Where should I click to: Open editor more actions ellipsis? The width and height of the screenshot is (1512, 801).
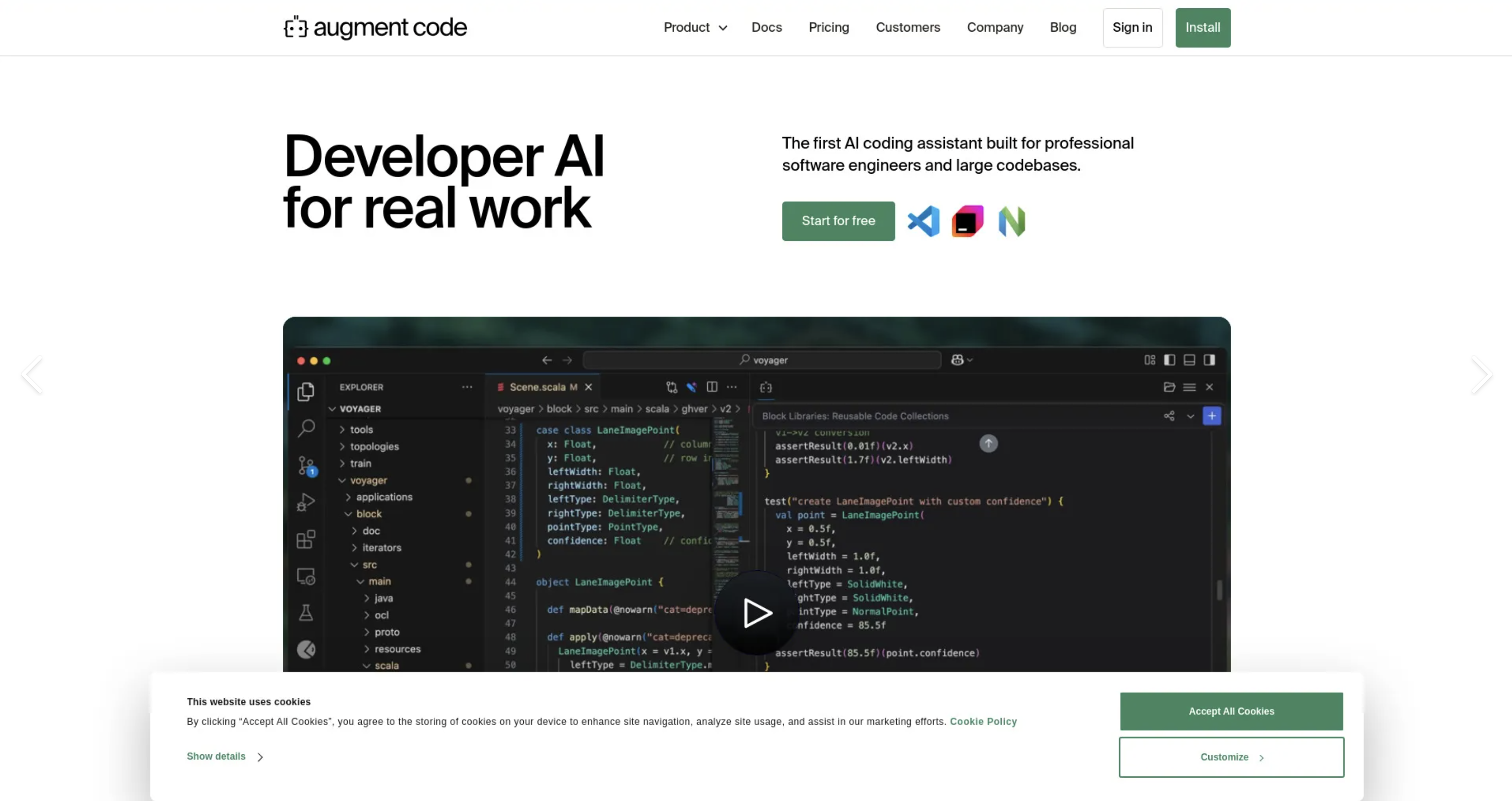coord(731,387)
